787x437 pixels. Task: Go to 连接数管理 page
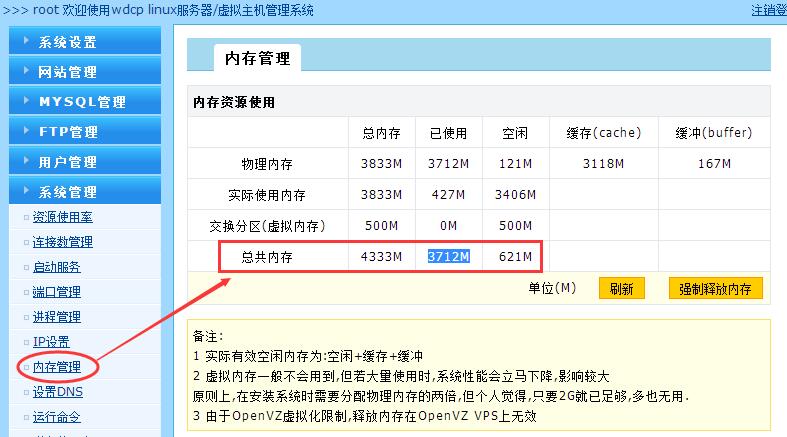click(63, 242)
